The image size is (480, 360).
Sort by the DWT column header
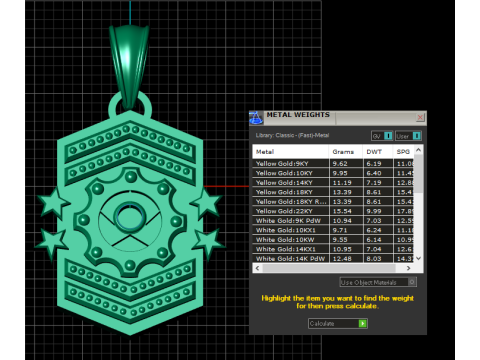click(x=378, y=152)
